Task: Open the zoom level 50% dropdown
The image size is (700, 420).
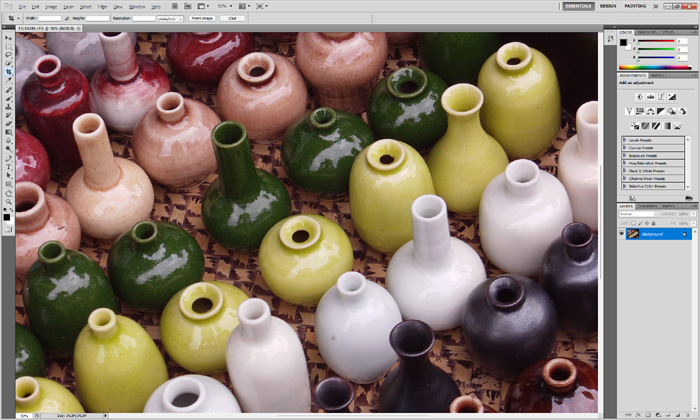Action: (225, 6)
